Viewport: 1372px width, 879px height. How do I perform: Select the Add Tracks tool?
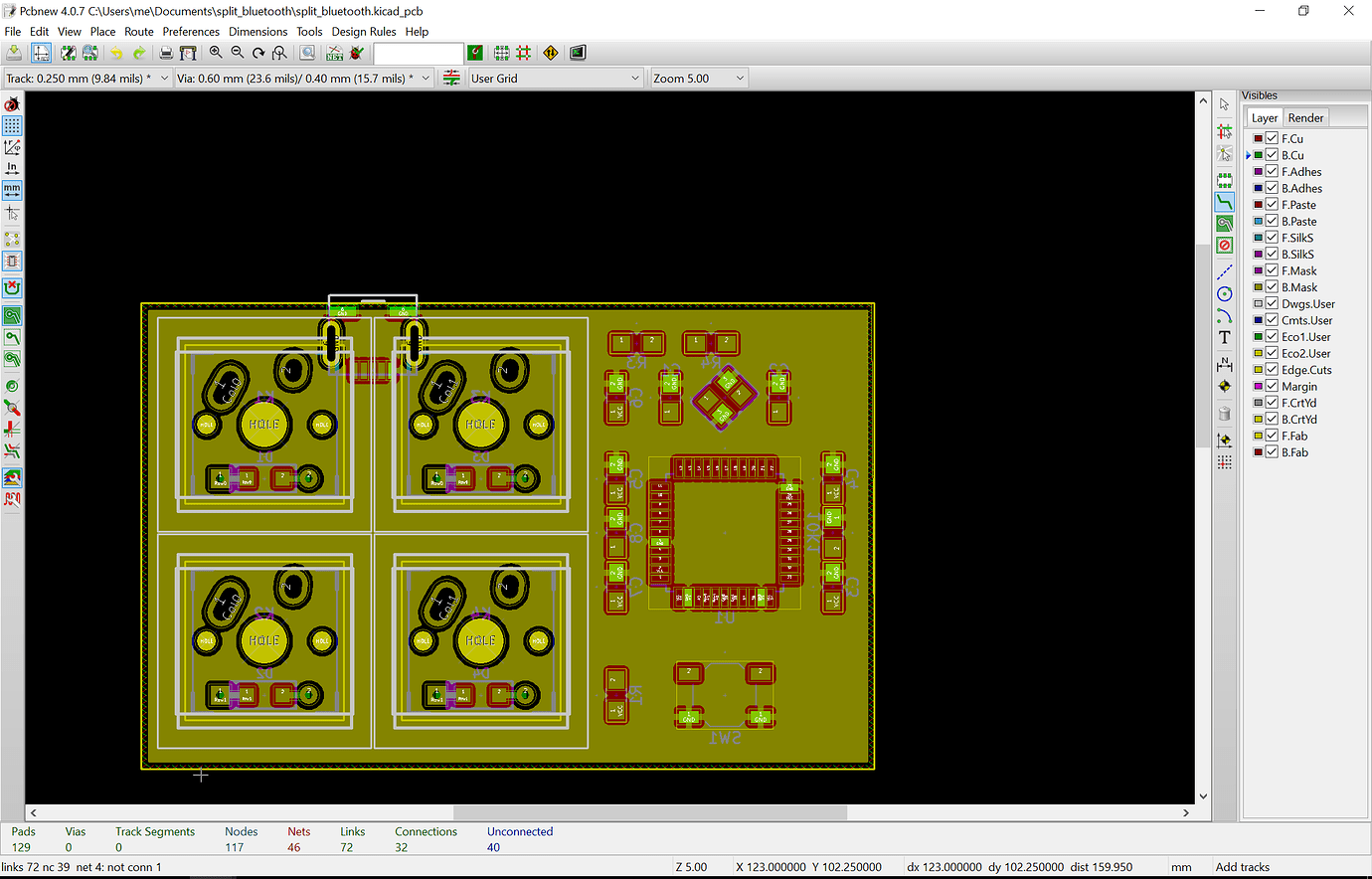(1224, 200)
